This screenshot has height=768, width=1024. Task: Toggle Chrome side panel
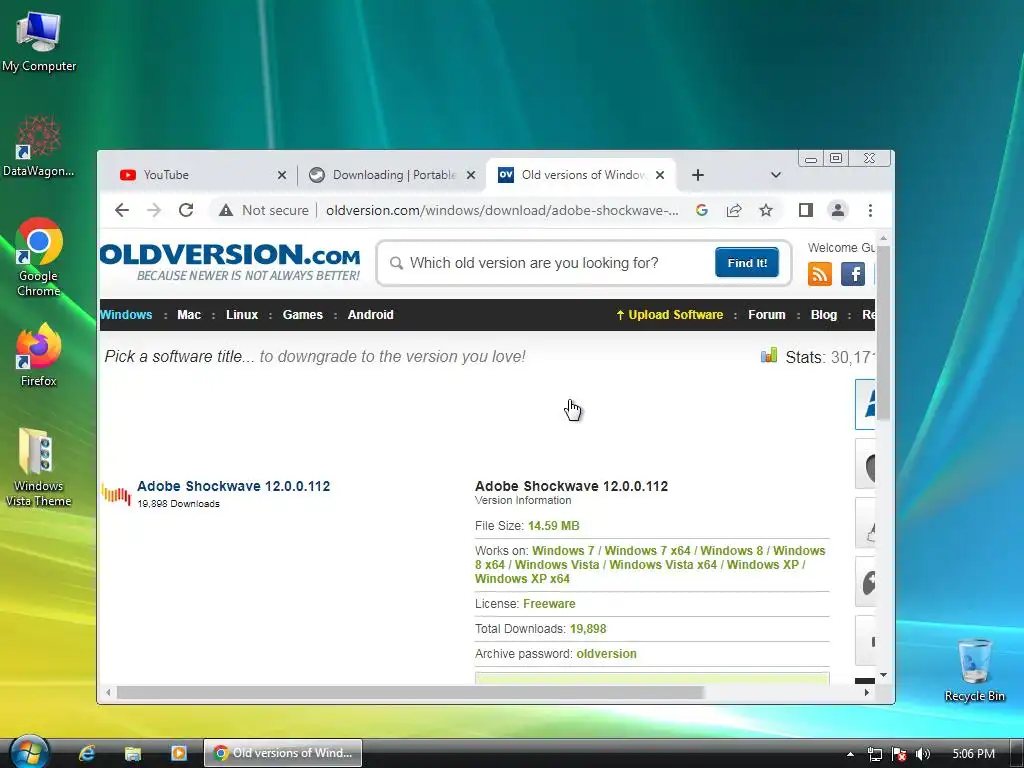[x=806, y=210]
